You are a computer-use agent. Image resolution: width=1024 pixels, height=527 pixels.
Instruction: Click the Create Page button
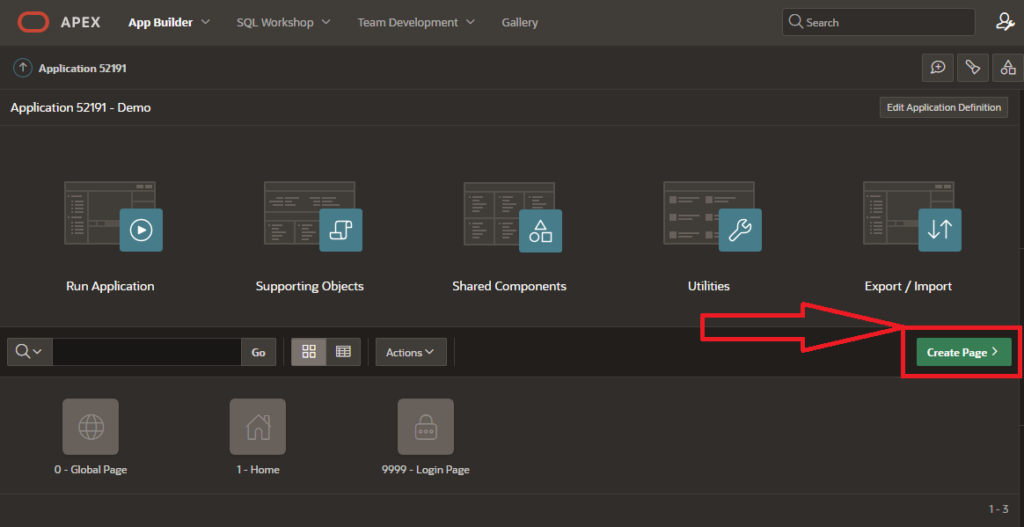coord(963,352)
